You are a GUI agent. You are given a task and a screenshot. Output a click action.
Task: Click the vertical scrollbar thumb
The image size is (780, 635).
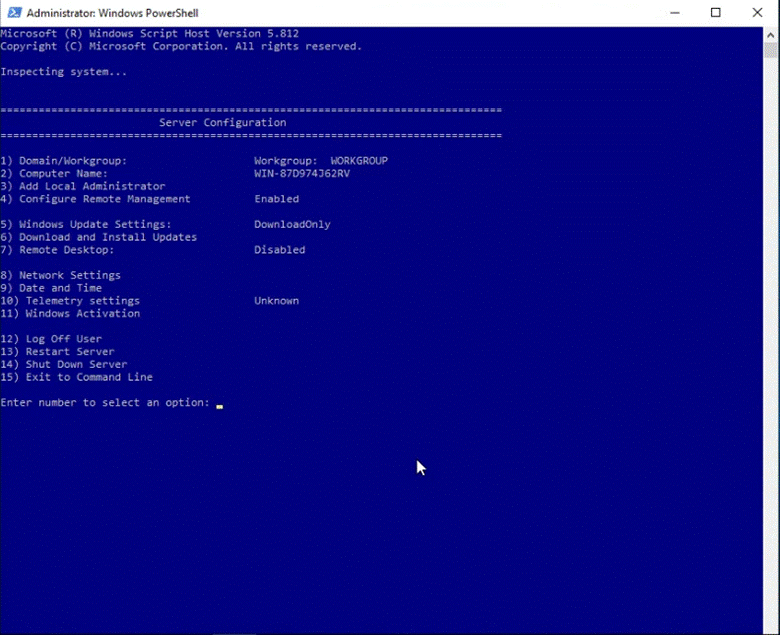pos(771,51)
